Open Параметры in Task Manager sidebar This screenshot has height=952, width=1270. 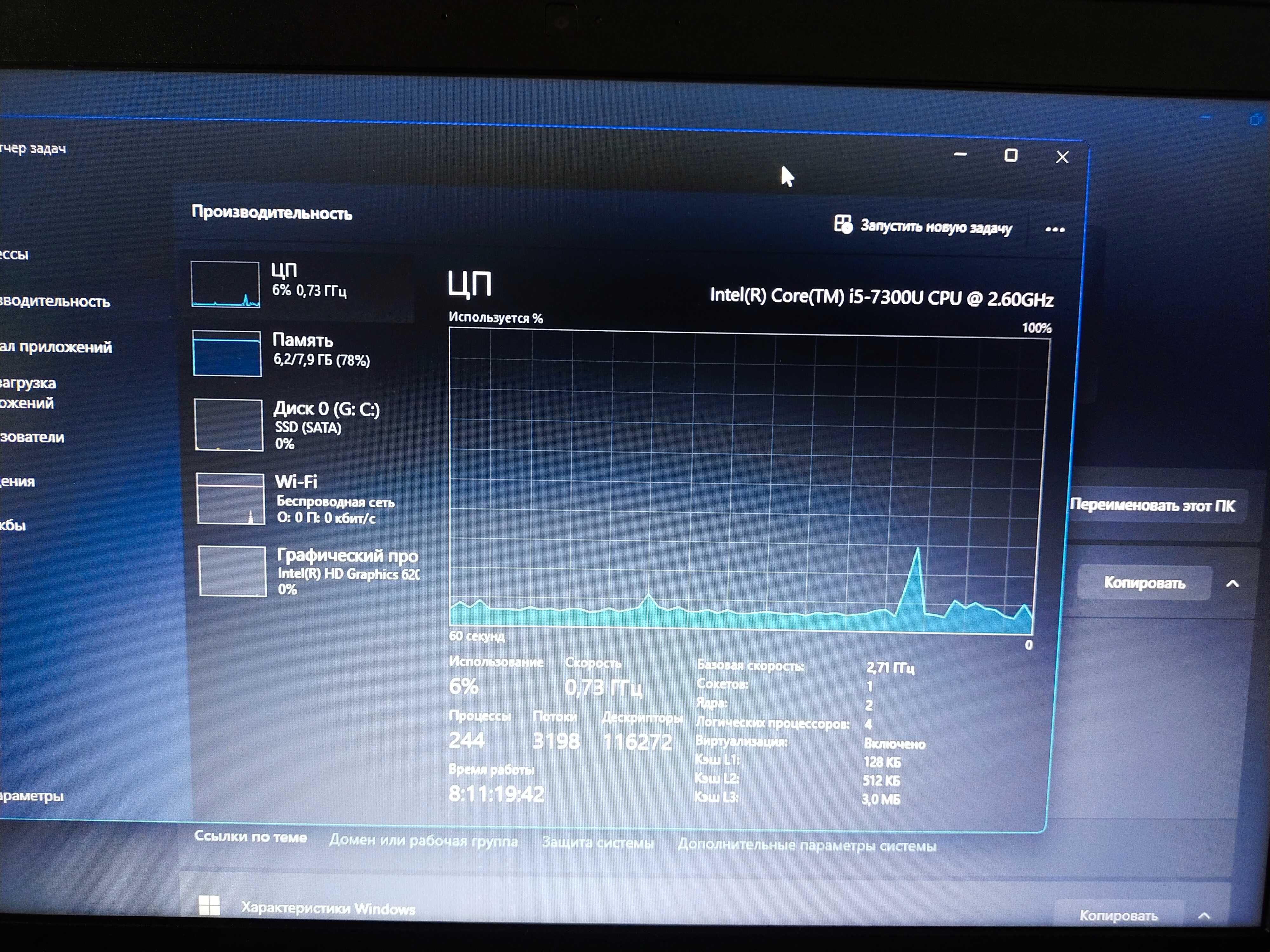tap(31, 796)
